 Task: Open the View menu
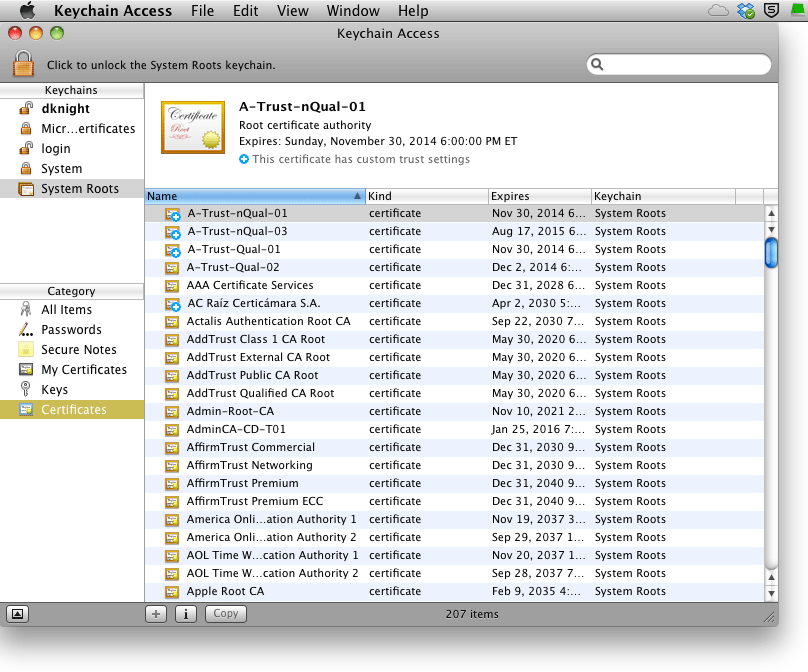pos(293,10)
